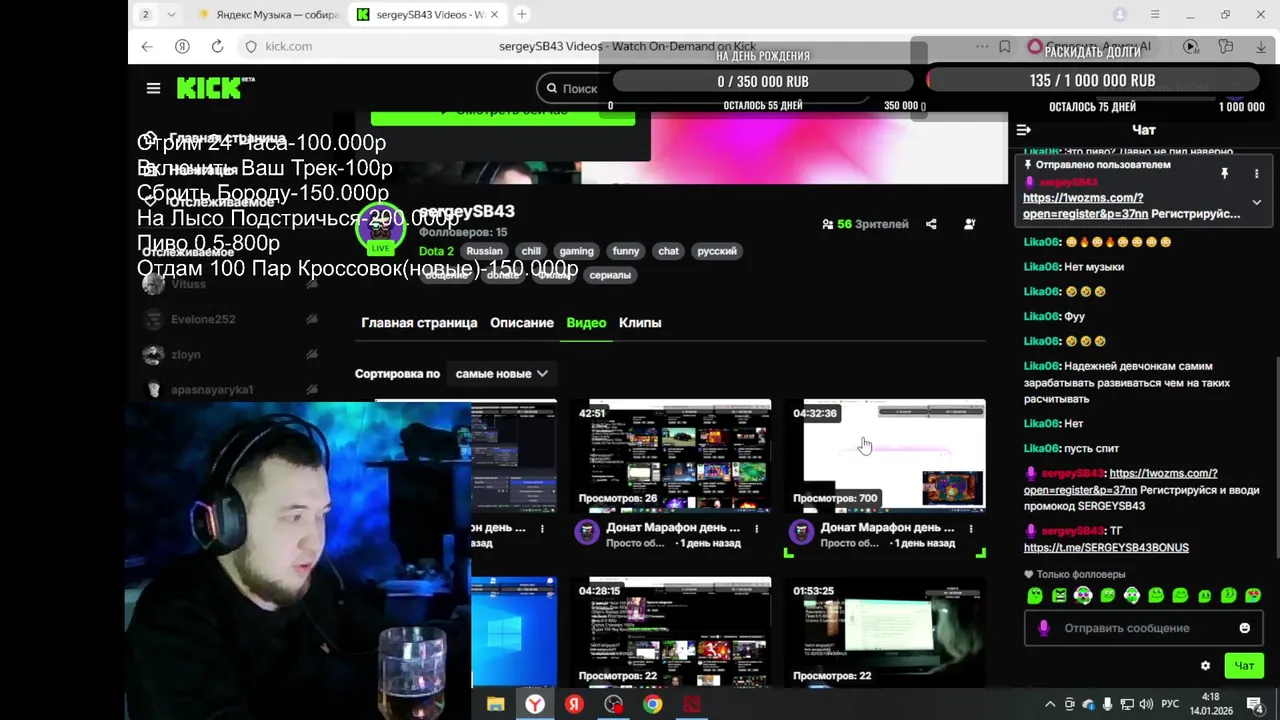Switch to the Яндекс Музыка tab

[268, 15]
